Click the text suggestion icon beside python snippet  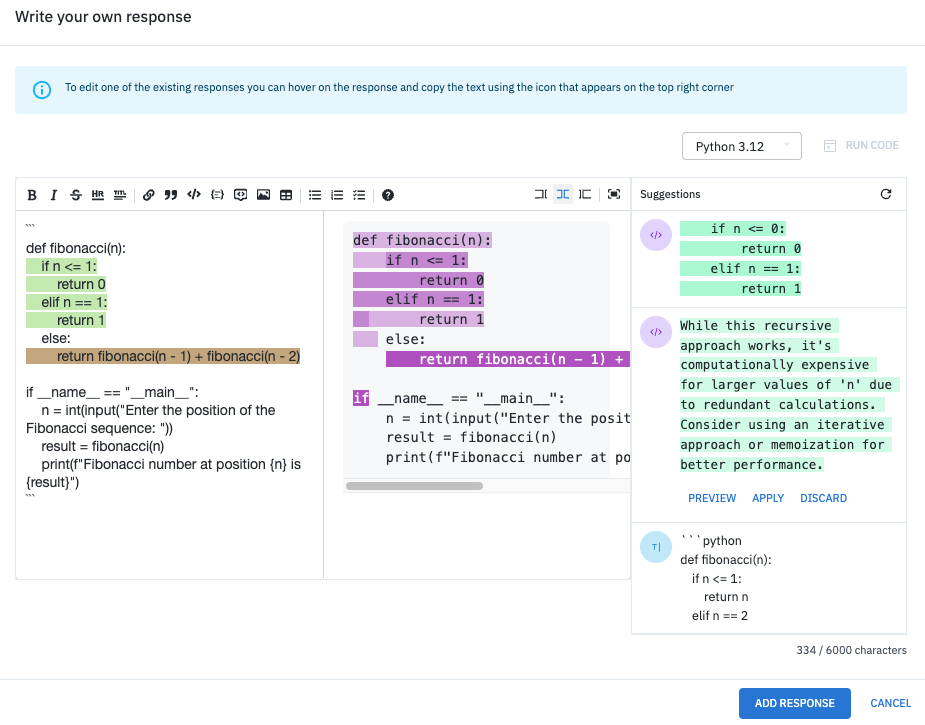(656, 547)
